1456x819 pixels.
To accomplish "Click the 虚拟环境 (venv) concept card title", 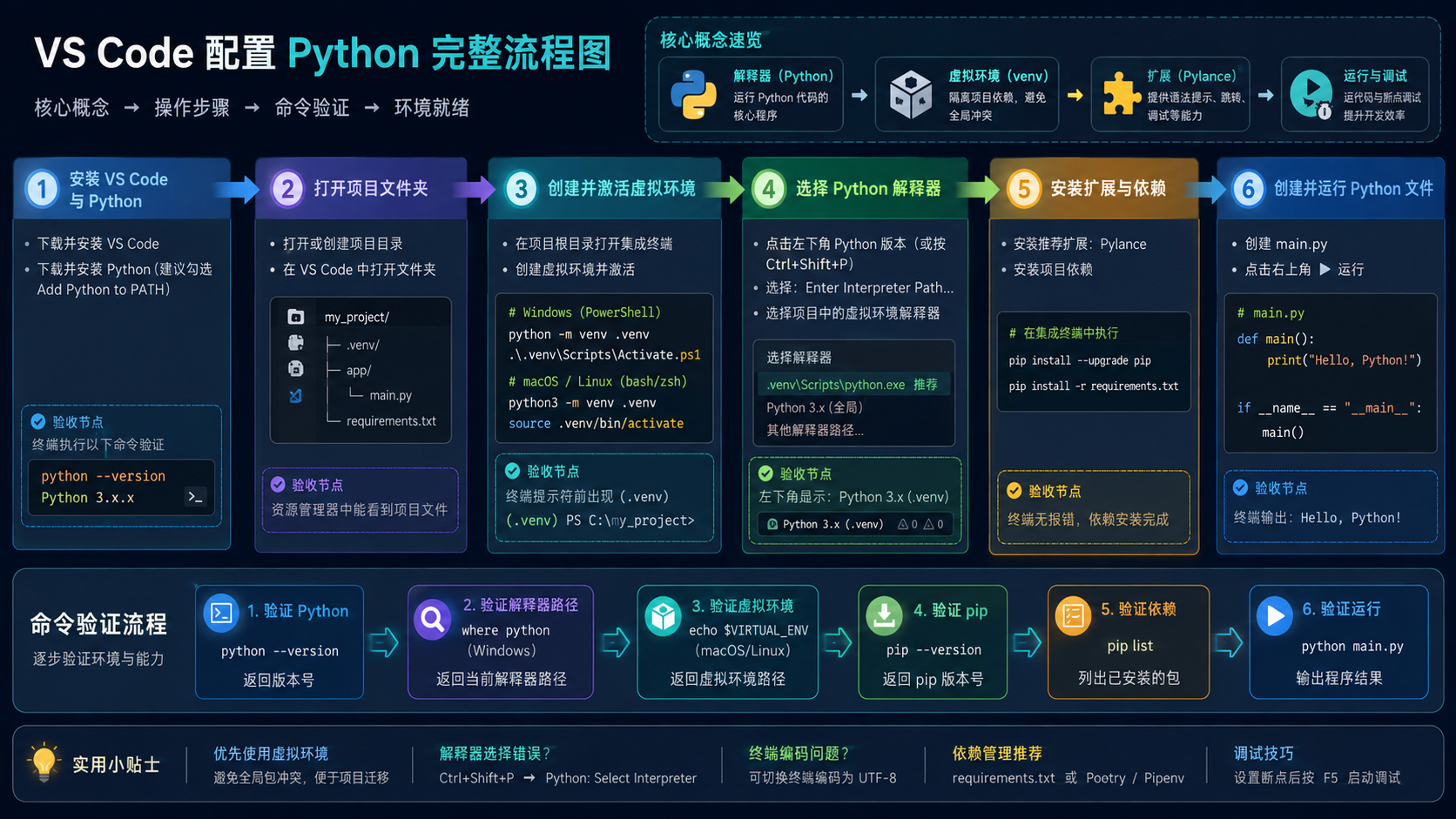I will coord(999,76).
